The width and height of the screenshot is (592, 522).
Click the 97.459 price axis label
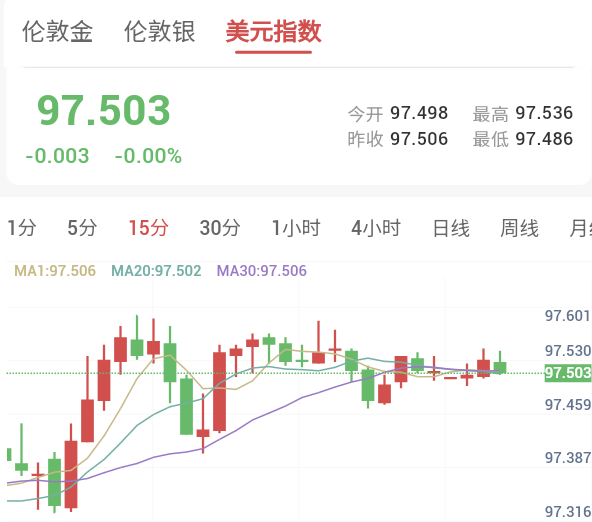(x=567, y=405)
